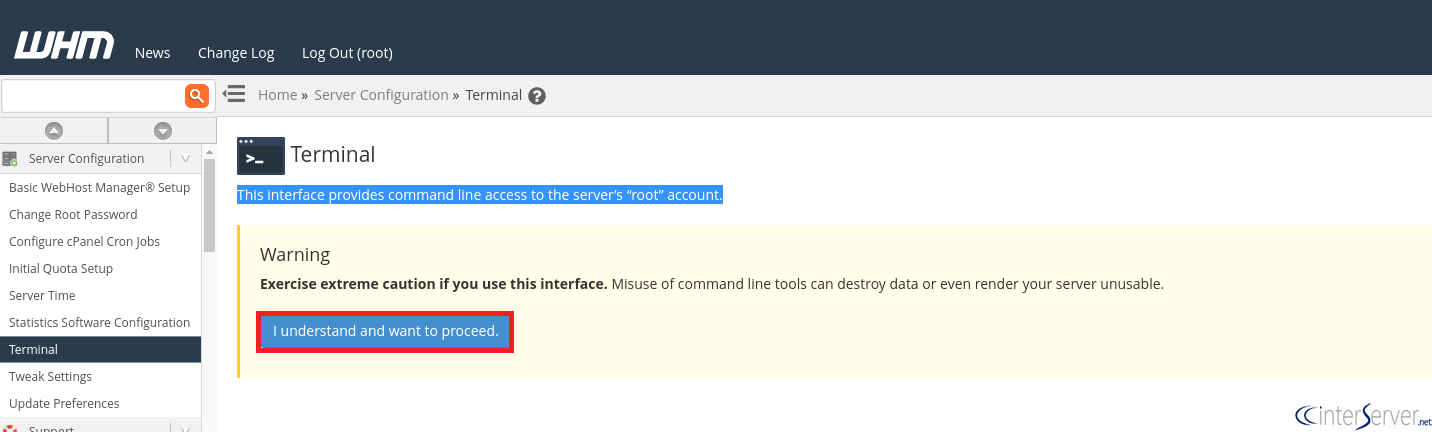Click the Terminal page title icon
The width and height of the screenshot is (1432, 432).
coord(261,156)
